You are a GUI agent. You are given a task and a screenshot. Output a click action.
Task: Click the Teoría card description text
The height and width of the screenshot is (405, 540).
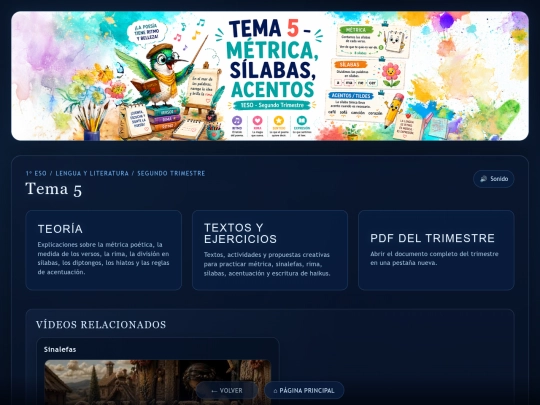pyautogui.click(x=103, y=258)
